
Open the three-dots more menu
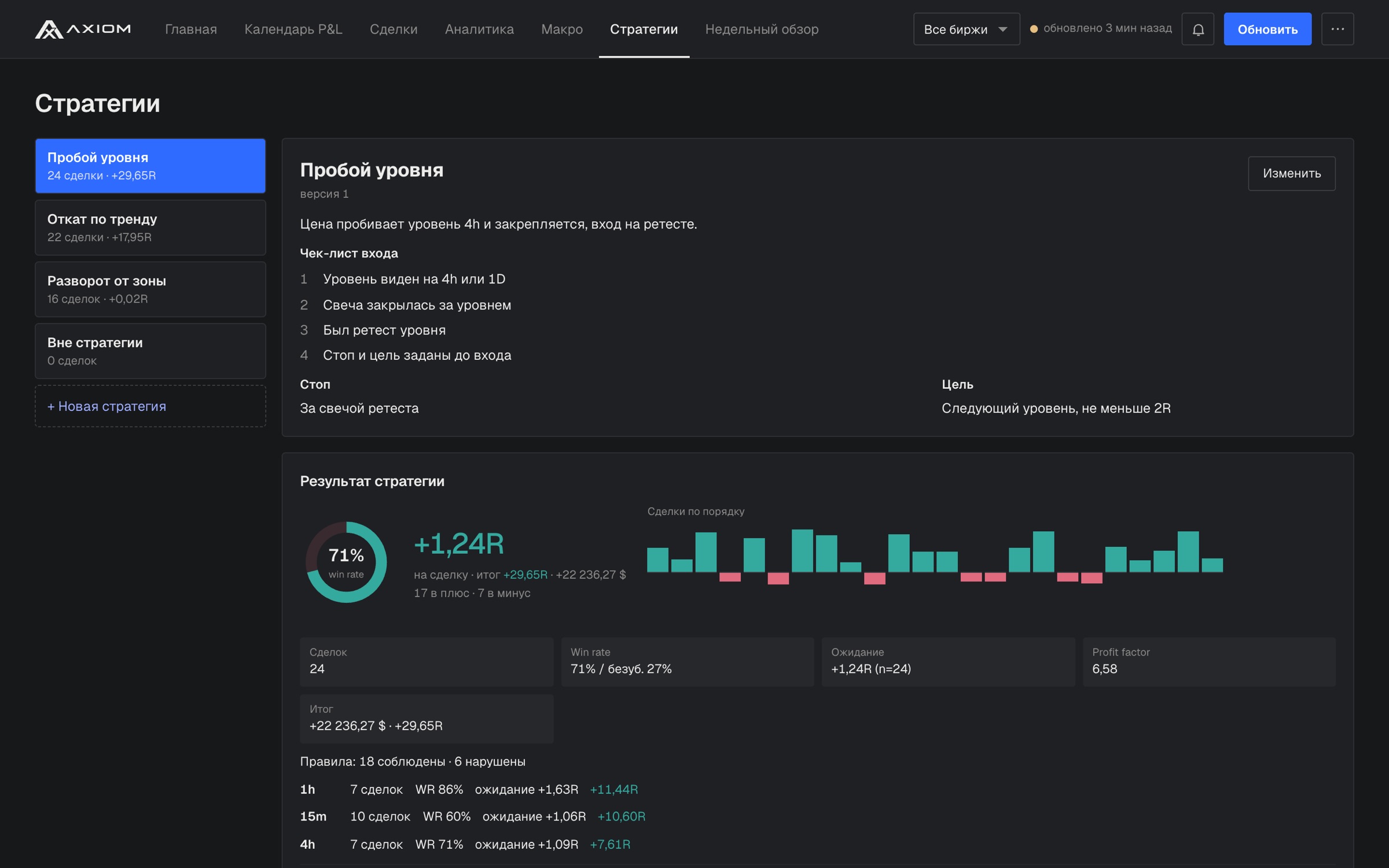[1337, 29]
